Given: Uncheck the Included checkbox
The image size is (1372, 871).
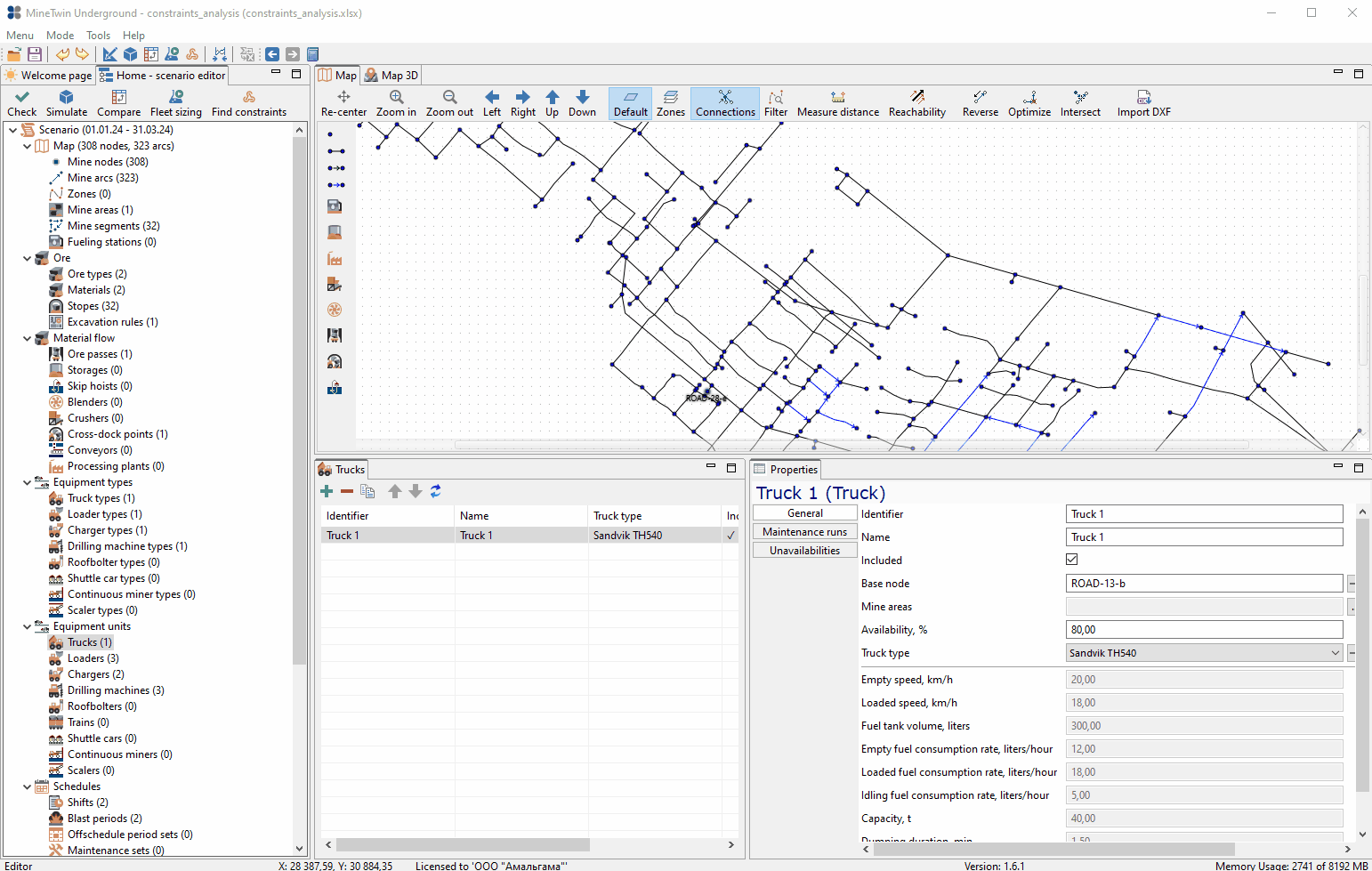Looking at the screenshot, I should point(1071,560).
